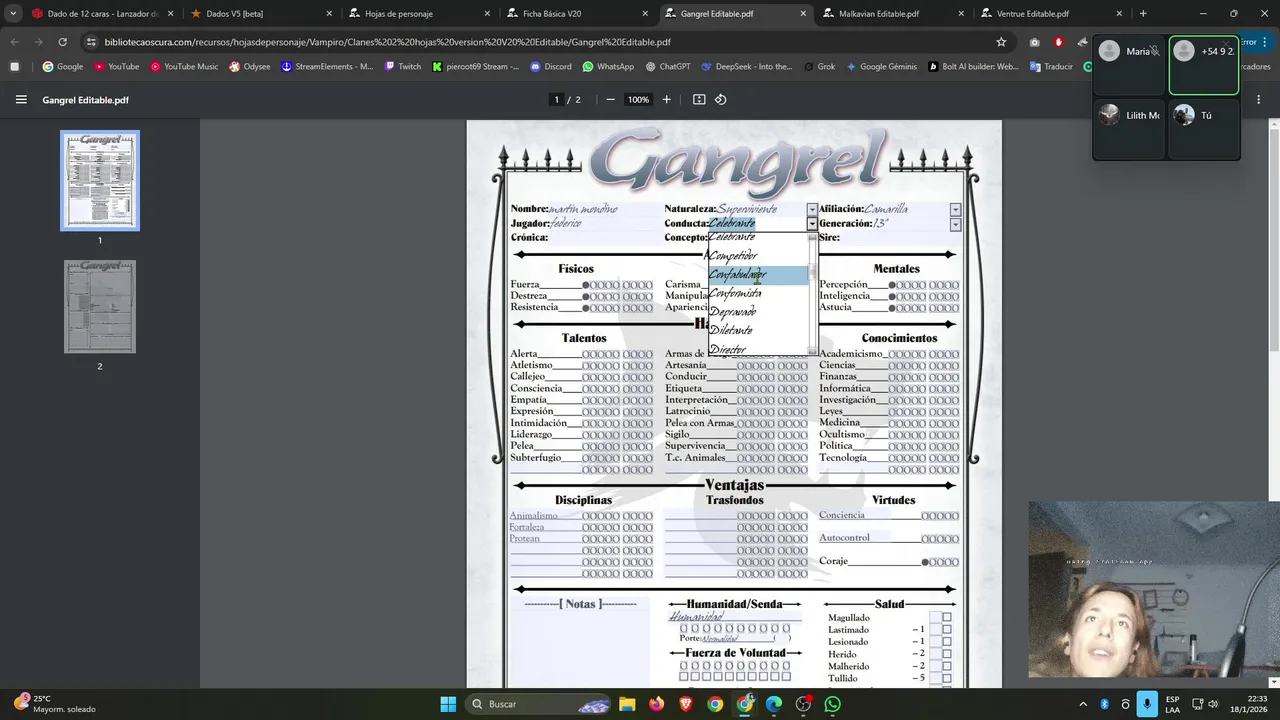Open the tab search dropdown arrow
The image size is (1280, 720).
13,14
